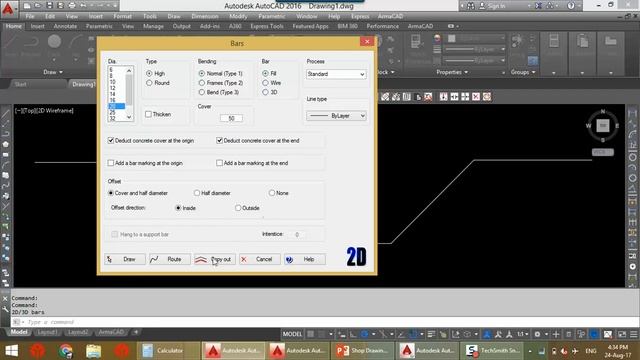Open the Process Standard dropdown
This screenshot has height=360, width=640.
point(336,74)
